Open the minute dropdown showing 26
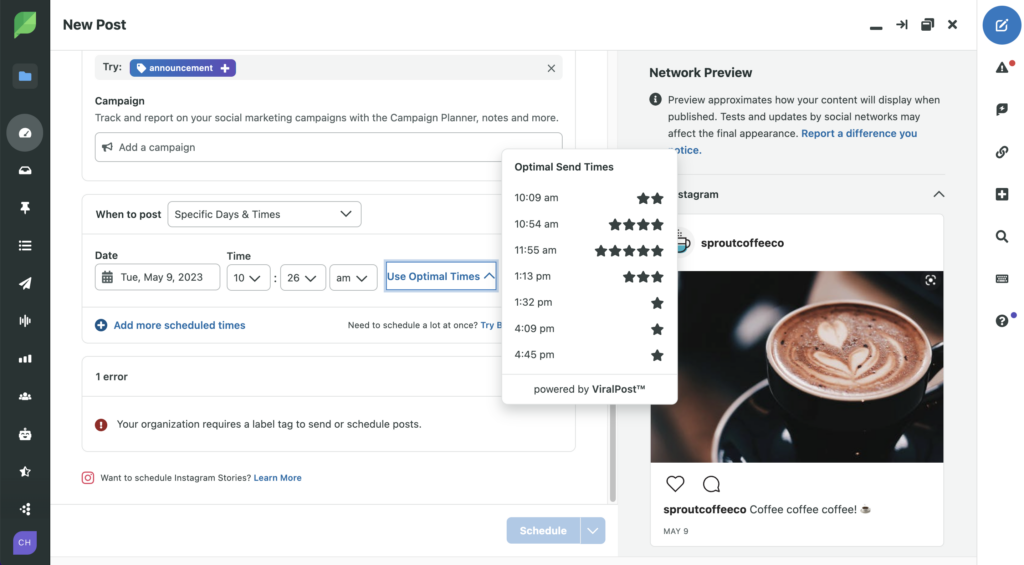Screen dimensions: 1024x565 tap(302, 278)
